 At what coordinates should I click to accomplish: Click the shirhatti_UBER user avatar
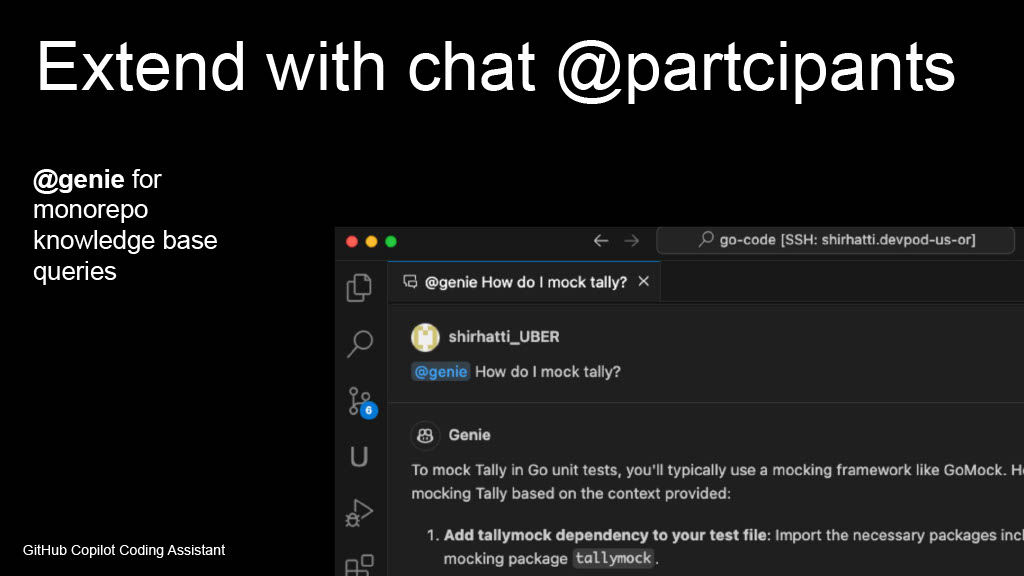coord(425,337)
